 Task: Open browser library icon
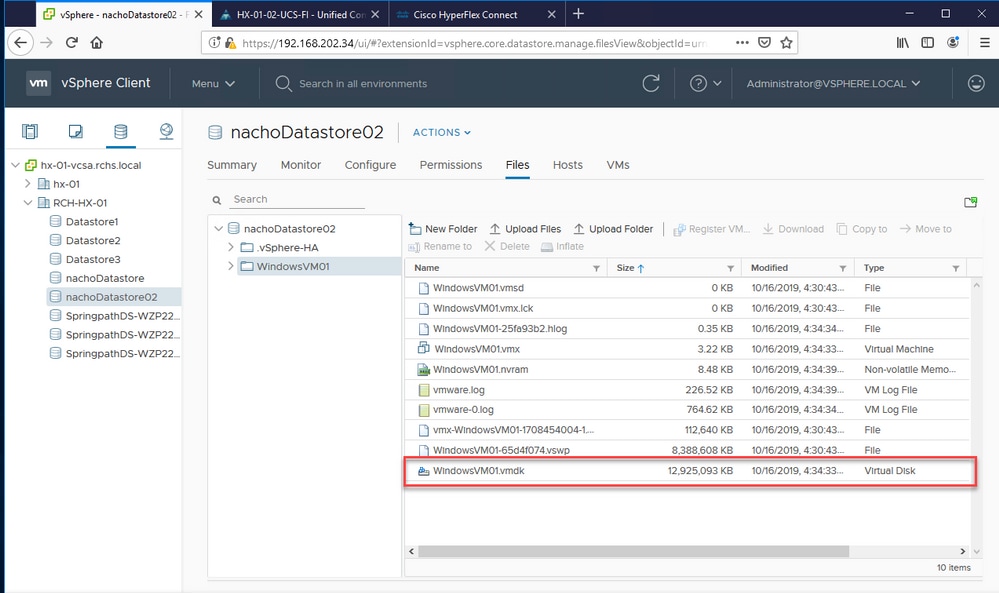pos(903,43)
